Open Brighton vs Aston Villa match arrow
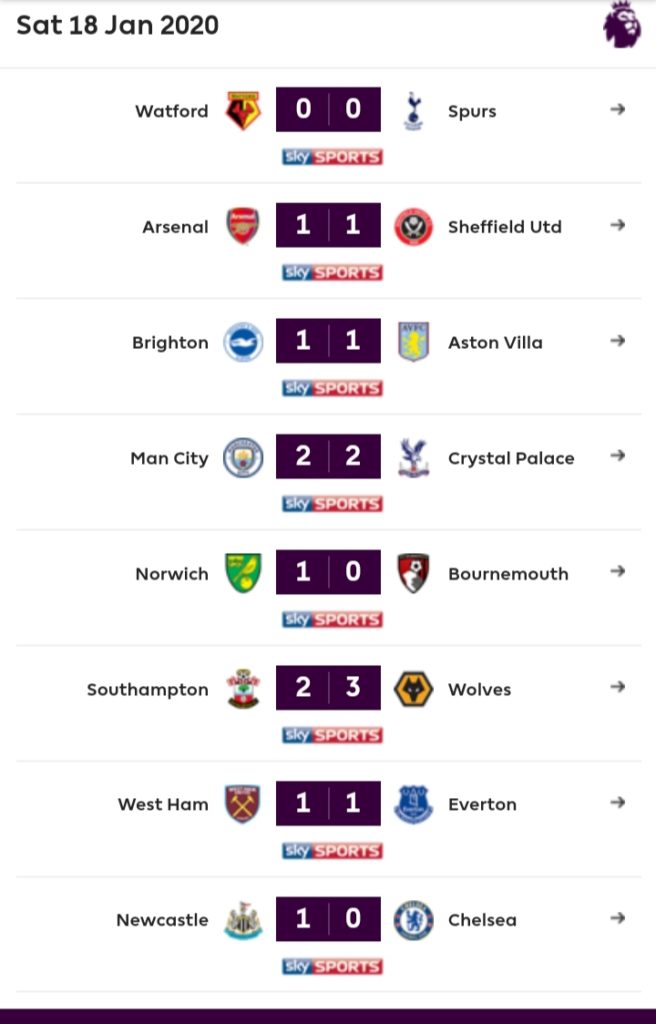Viewport: 656px width, 1024px height. (x=618, y=341)
